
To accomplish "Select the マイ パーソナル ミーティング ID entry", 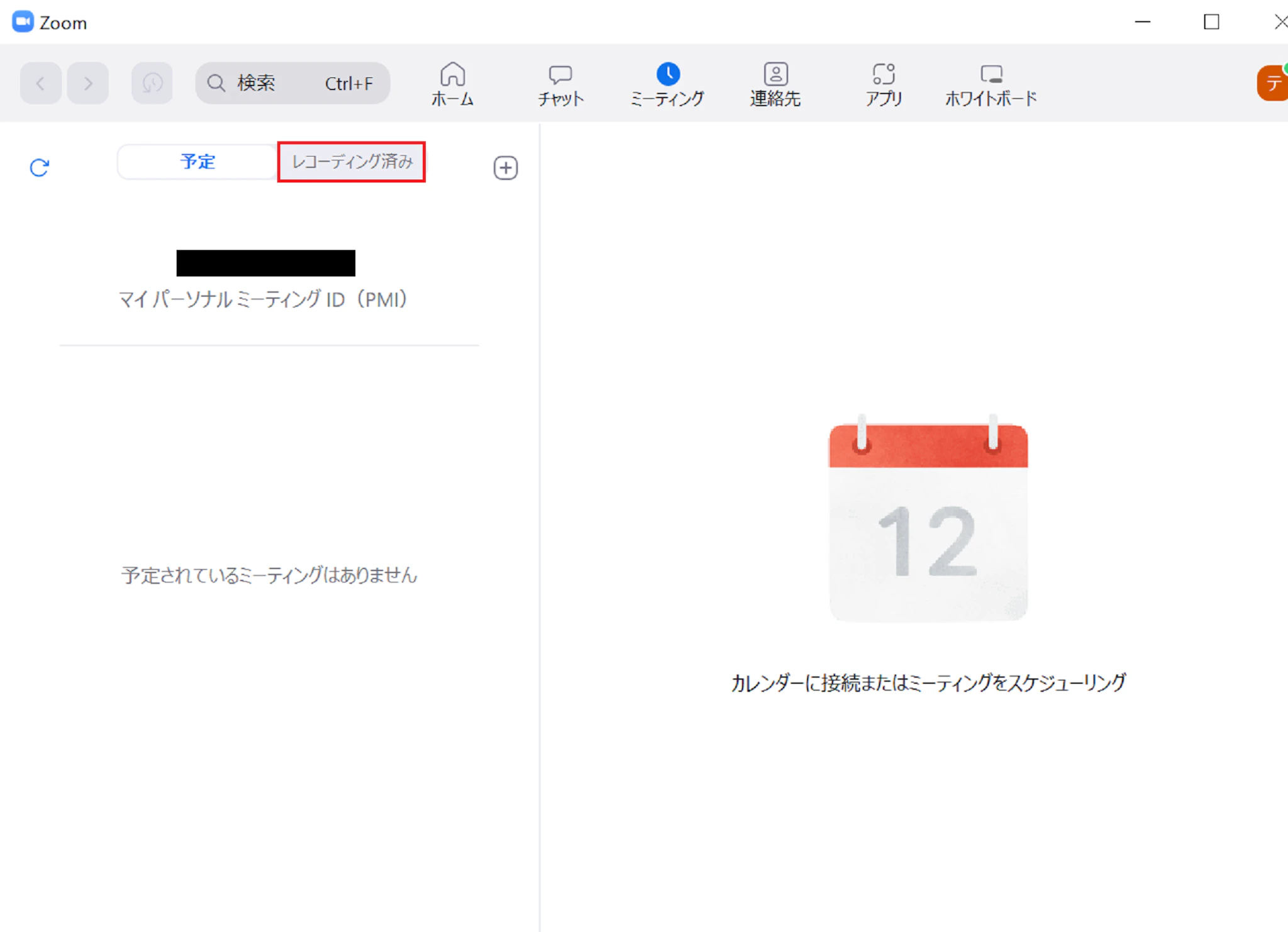I will click(264, 299).
